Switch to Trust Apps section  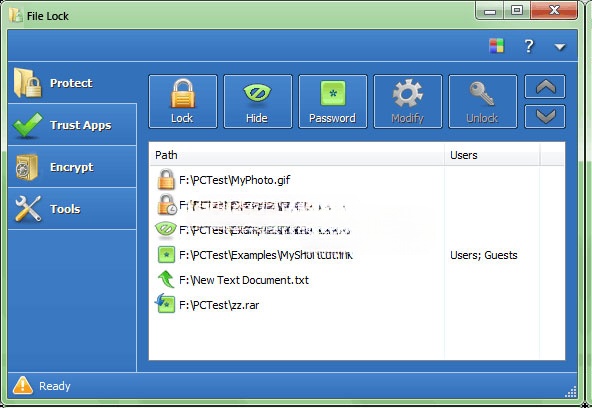pos(72,125)
